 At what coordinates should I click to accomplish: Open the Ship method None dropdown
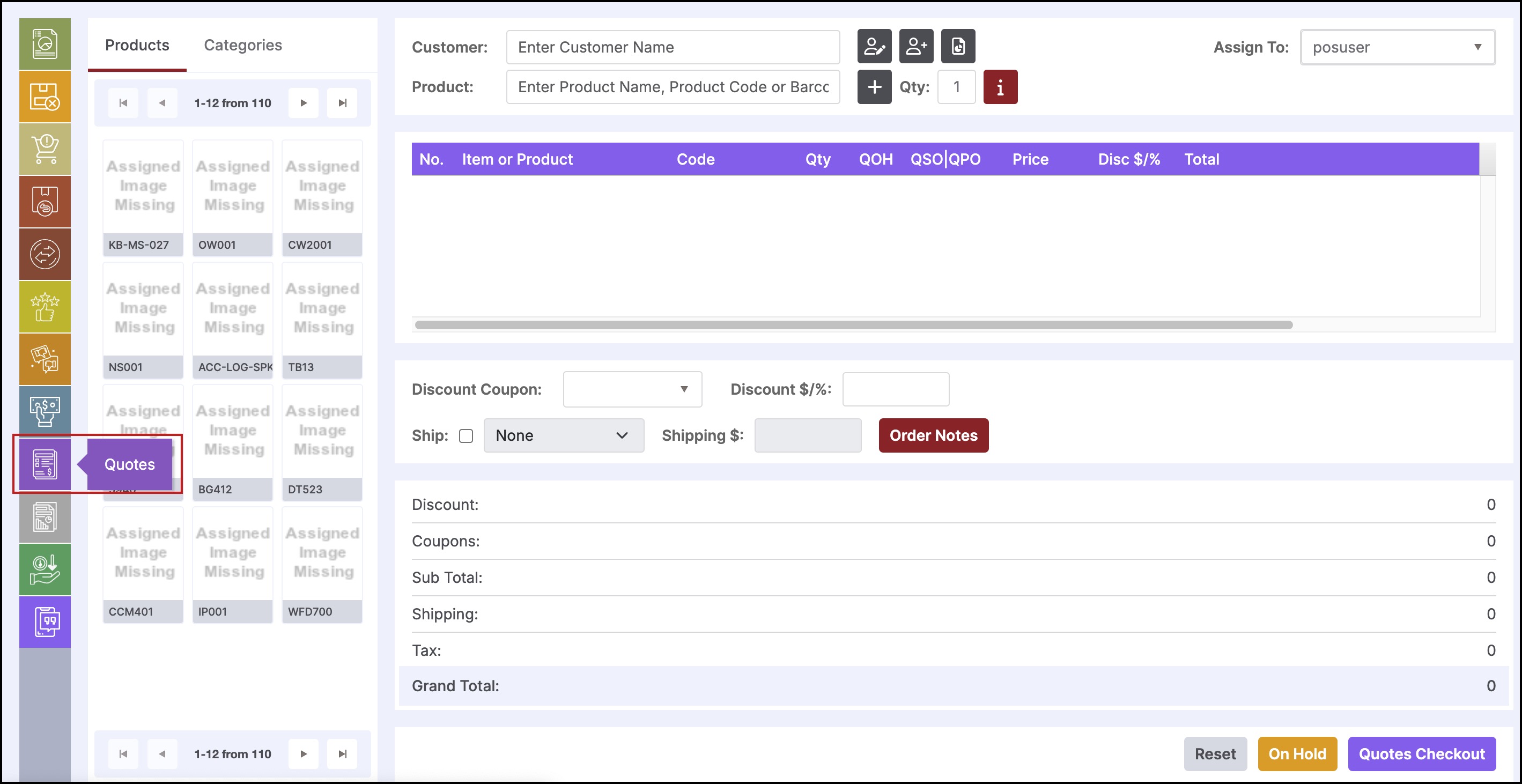point(564,435)
